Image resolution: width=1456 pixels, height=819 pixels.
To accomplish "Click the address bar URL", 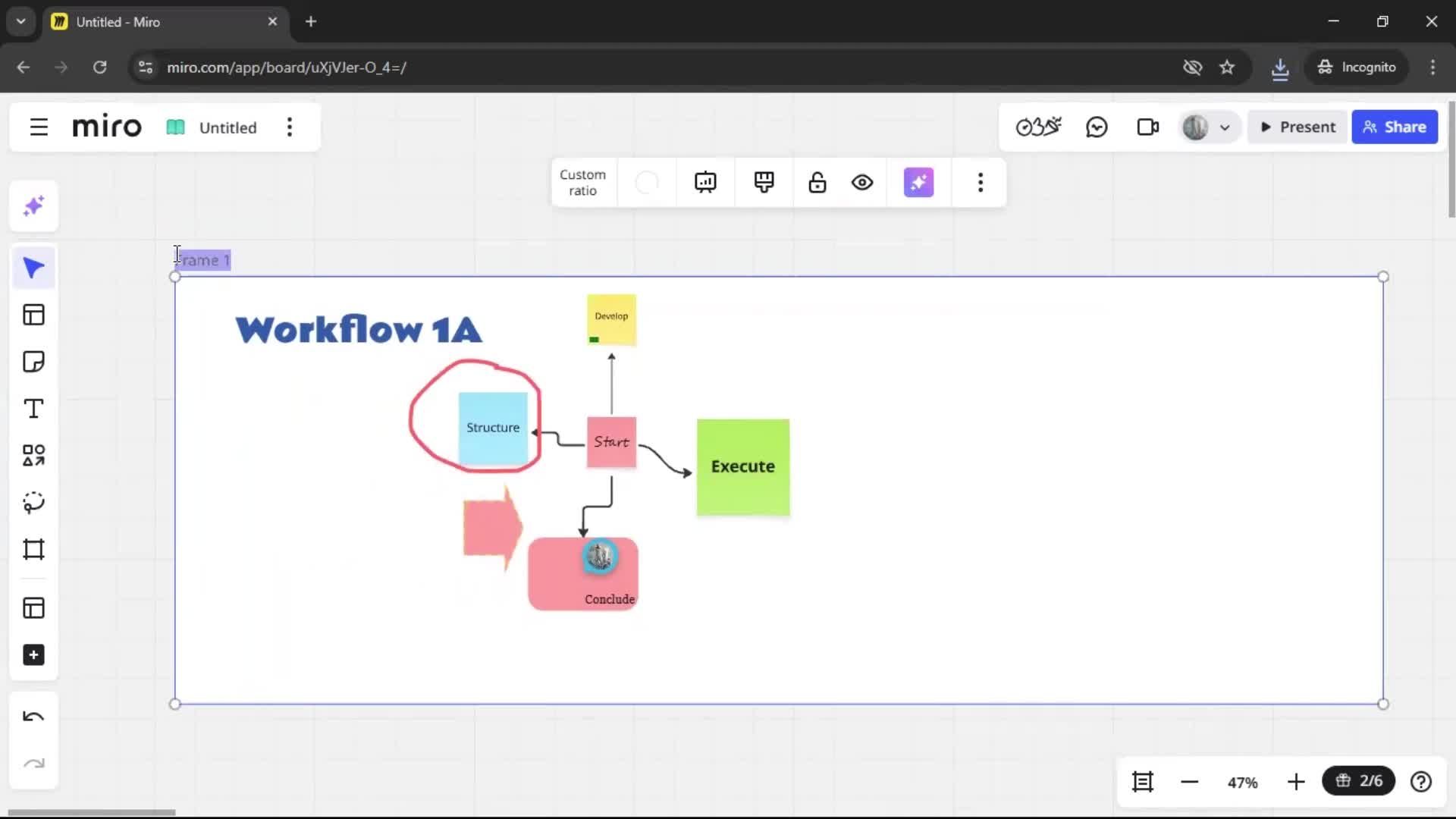I will coord(287,67).
